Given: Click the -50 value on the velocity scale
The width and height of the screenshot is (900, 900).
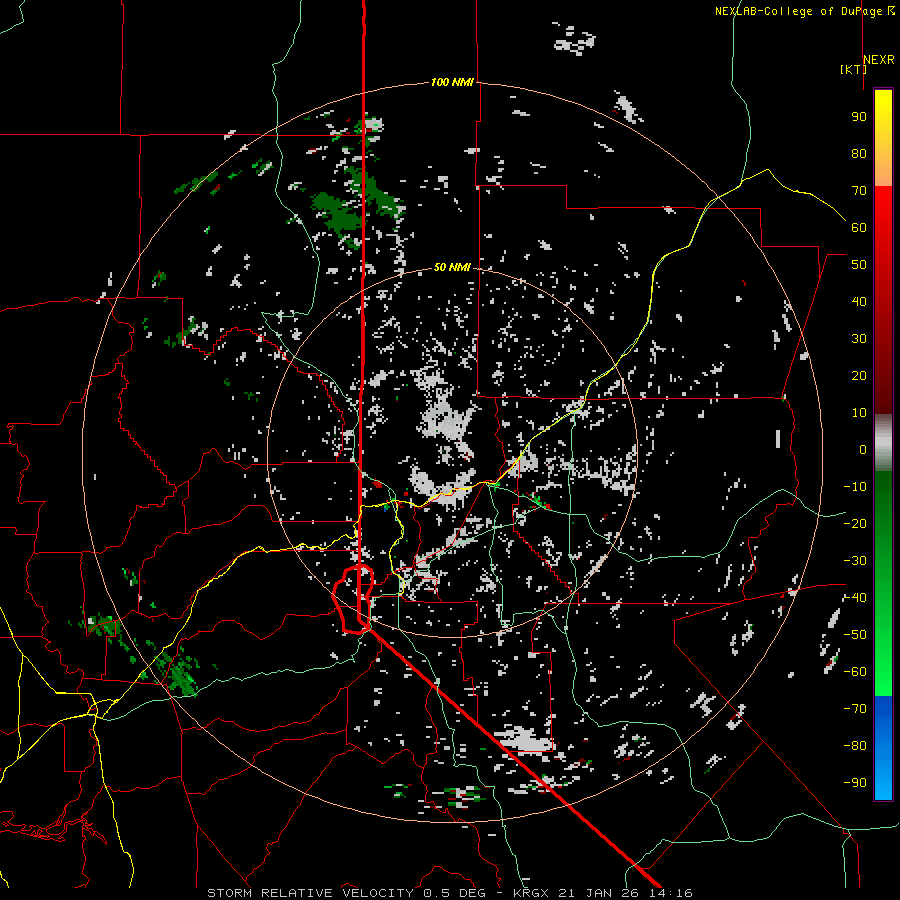Looking at the screenshot, I should [855, 635].
